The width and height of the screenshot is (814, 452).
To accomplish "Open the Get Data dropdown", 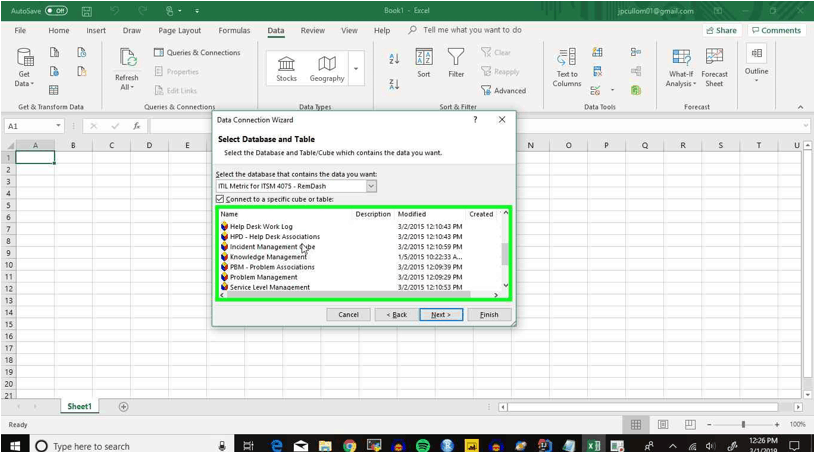I will tap(24, 68).
